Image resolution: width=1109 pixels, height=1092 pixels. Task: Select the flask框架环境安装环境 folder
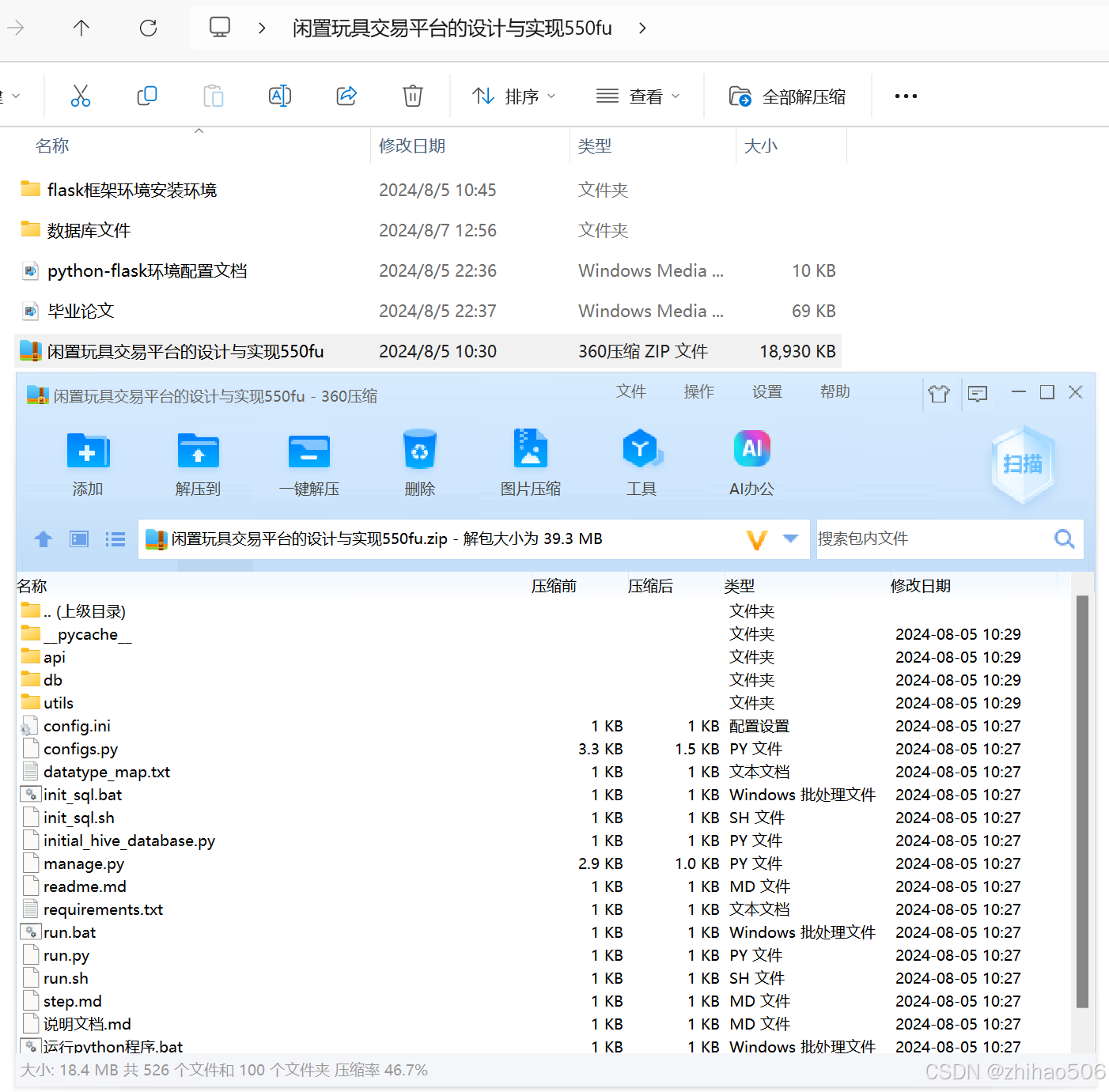click(x=427, y=190)
